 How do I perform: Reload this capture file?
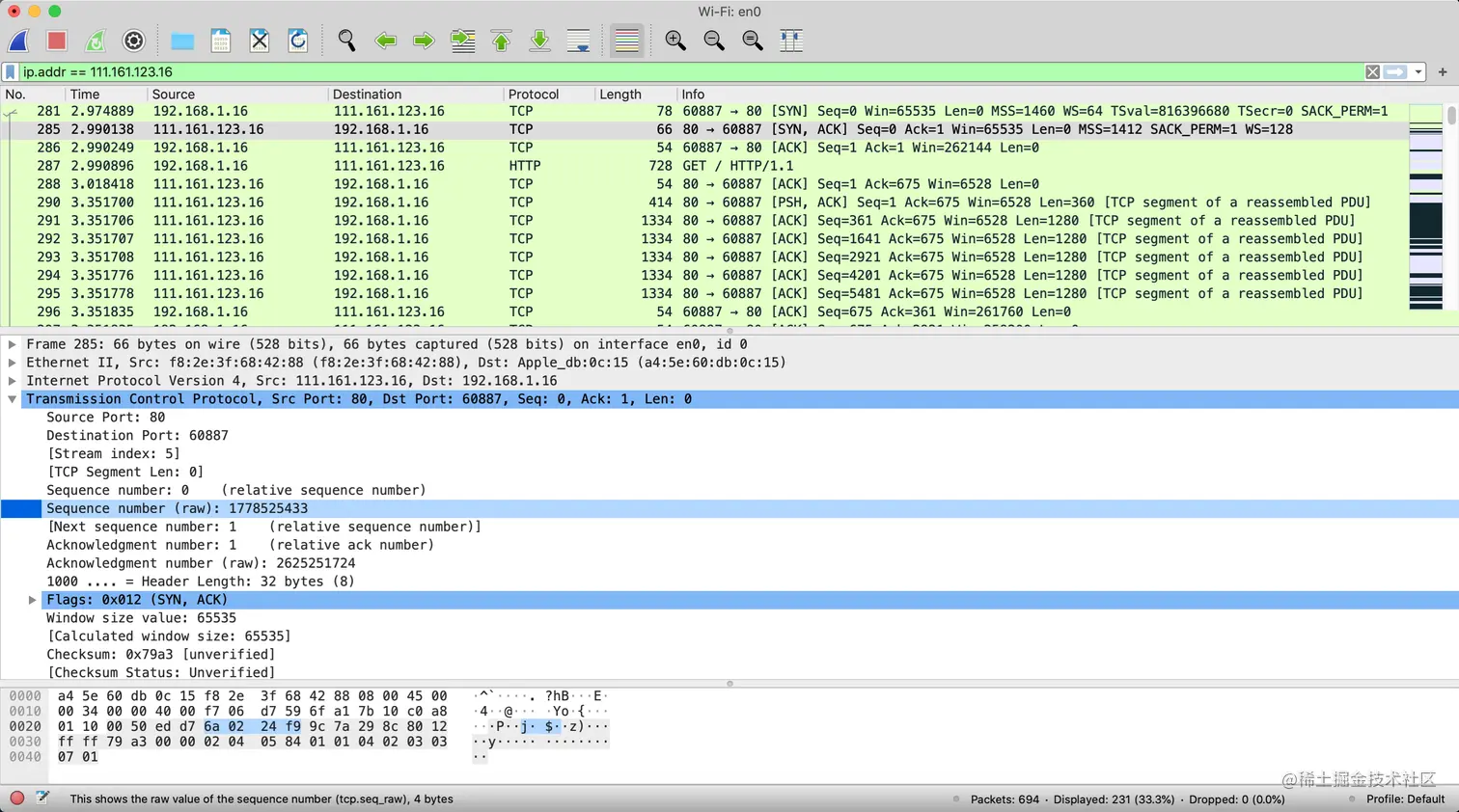tap(298, 41)
